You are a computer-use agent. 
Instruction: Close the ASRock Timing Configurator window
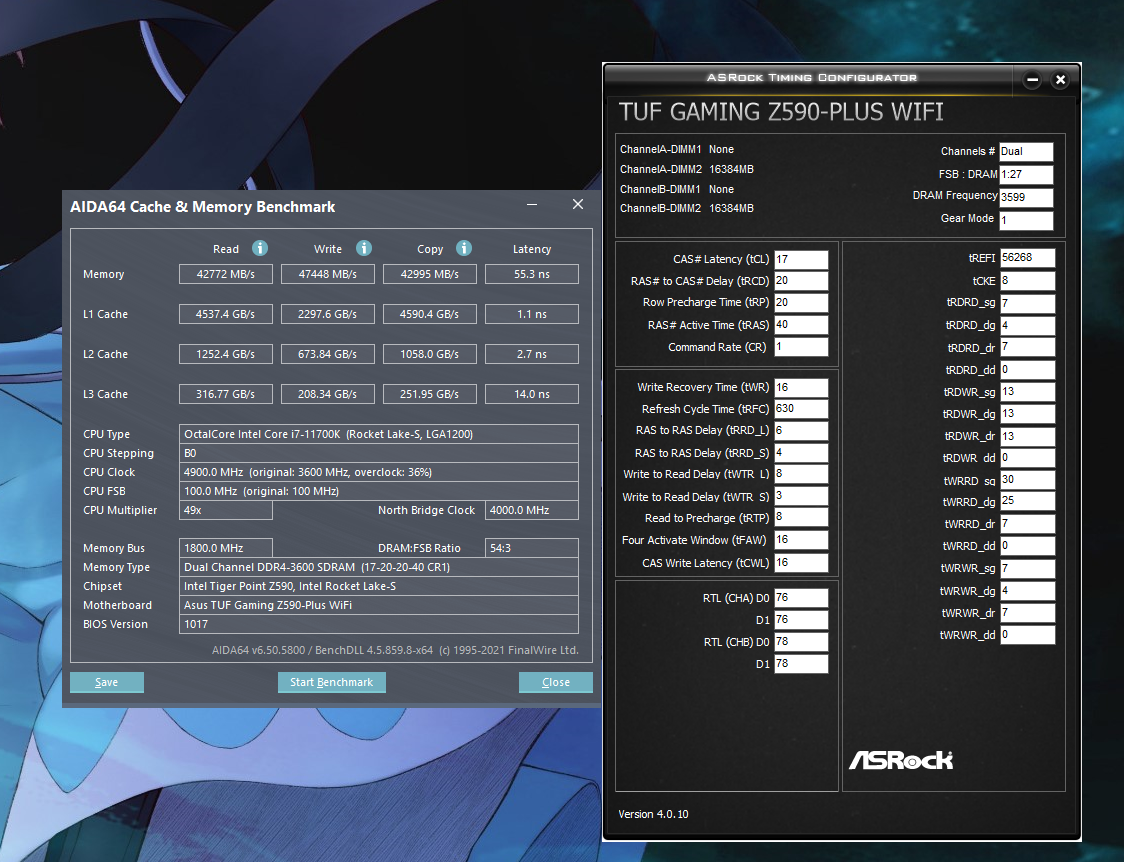tap(1060, 80)
